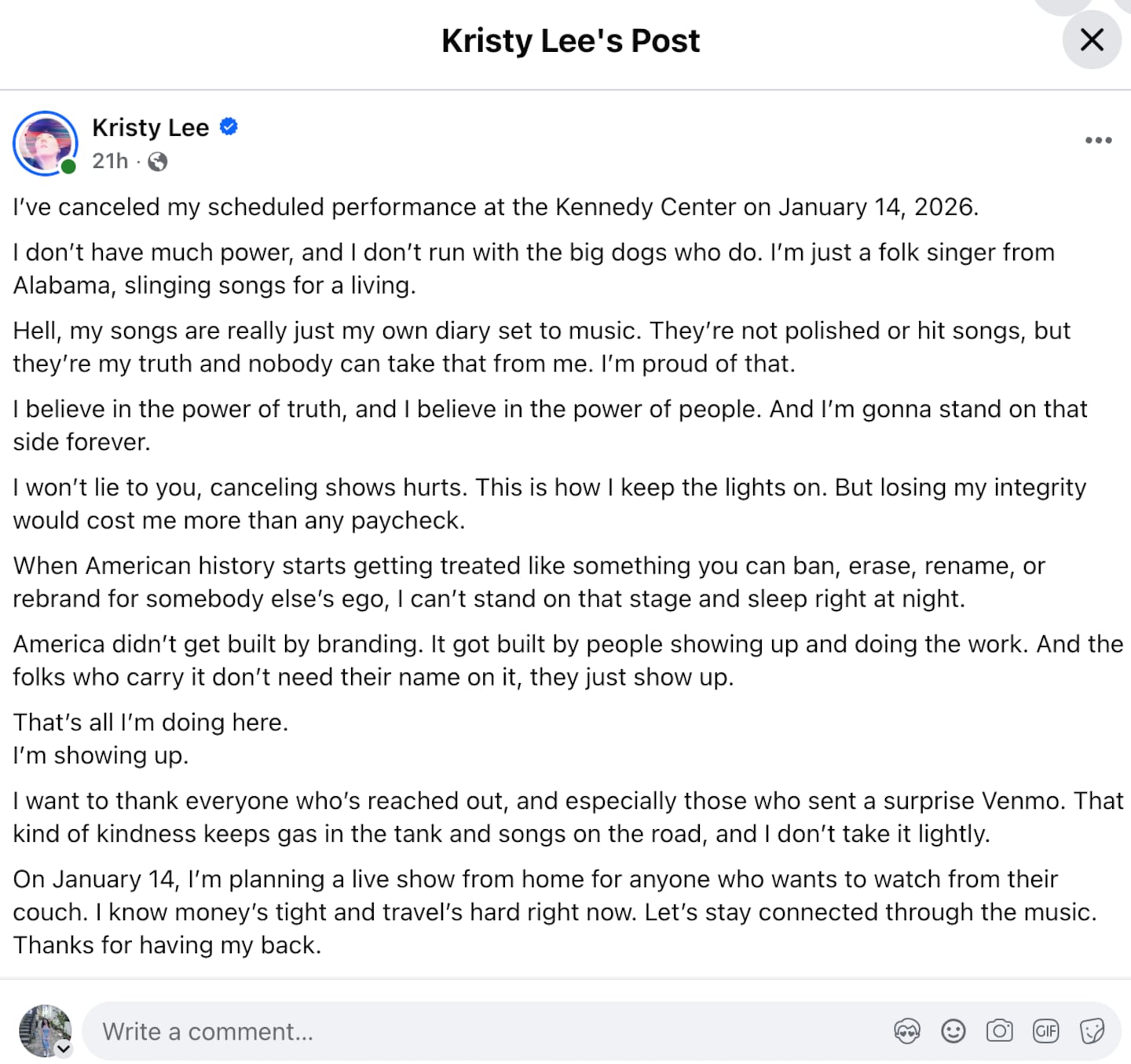The height and width of the screenshot is (1064, 1131).
Task: Close the post viewer with the X
Action: (x=1092, y=41)
